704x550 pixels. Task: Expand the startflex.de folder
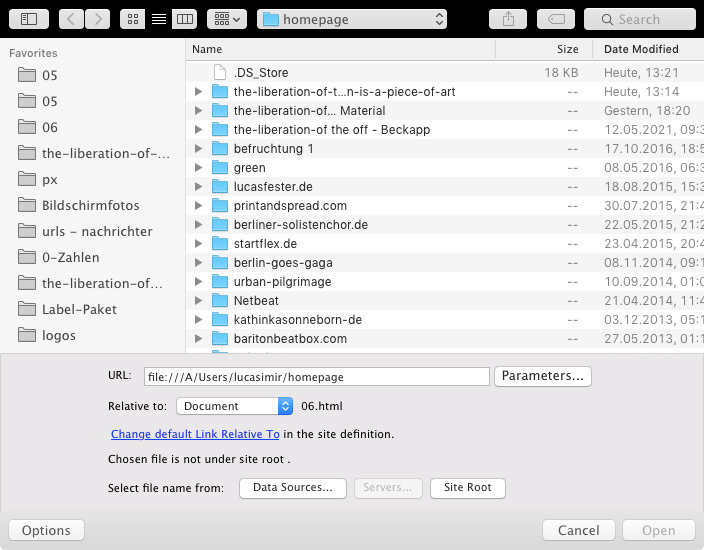[x=198, y=244]
